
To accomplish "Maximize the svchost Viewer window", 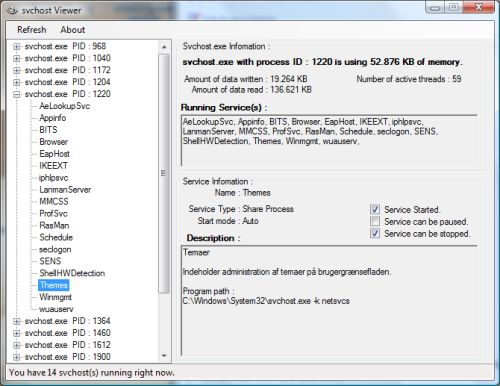I will coord(453,7).
